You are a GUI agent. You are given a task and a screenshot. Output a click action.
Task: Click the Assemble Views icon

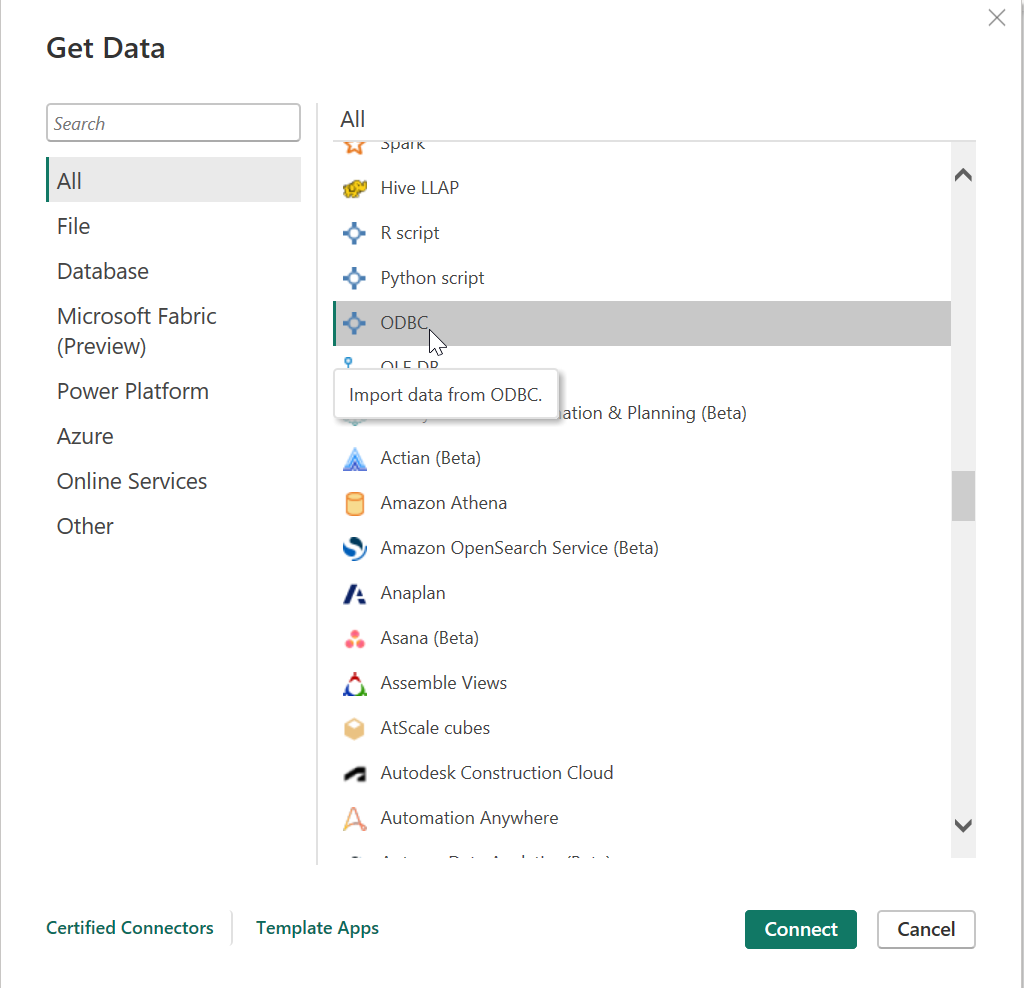click(x=355, y=684)
